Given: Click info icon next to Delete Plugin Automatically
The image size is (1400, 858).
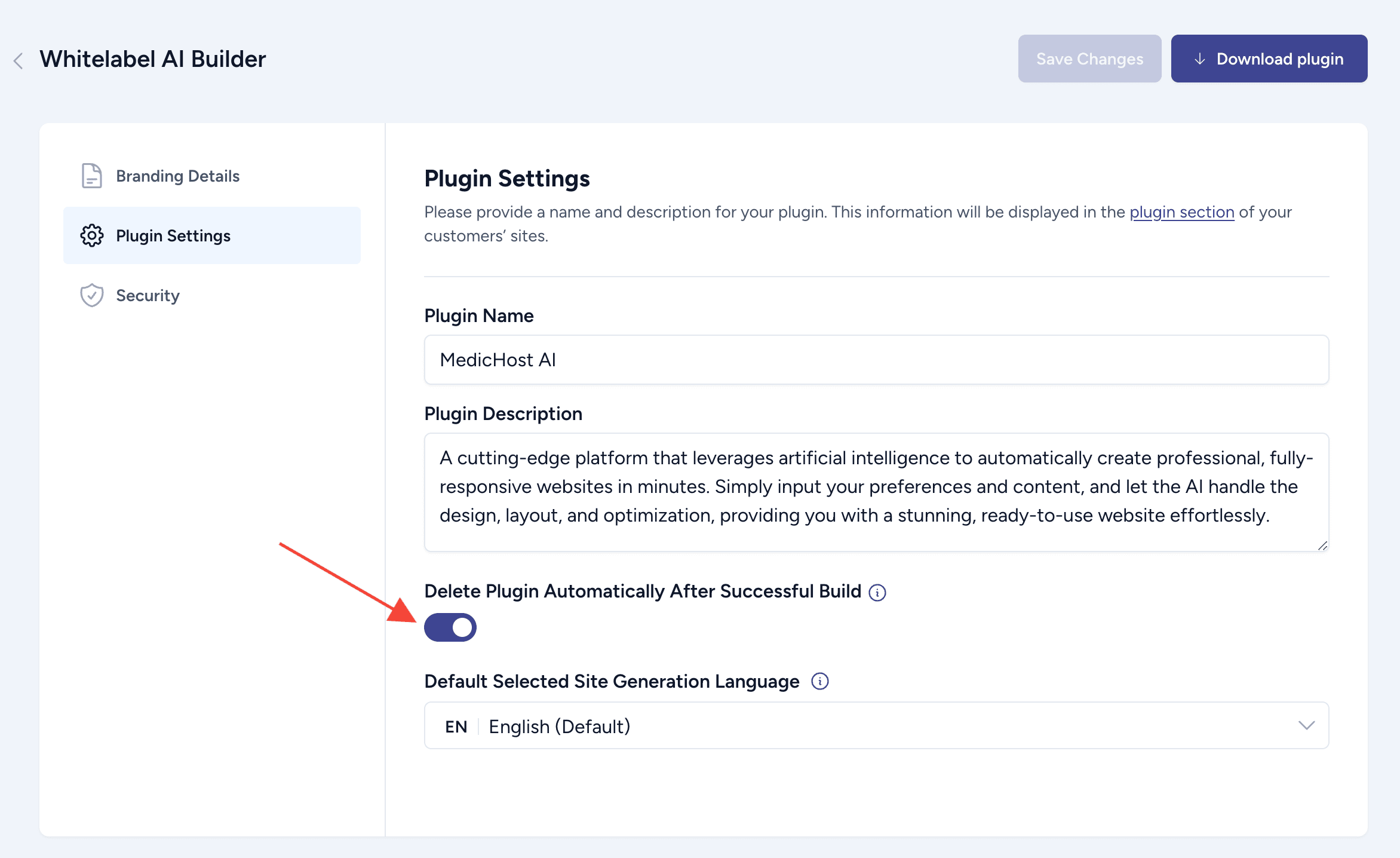Looking at the screenshot, I should (877, 592).
